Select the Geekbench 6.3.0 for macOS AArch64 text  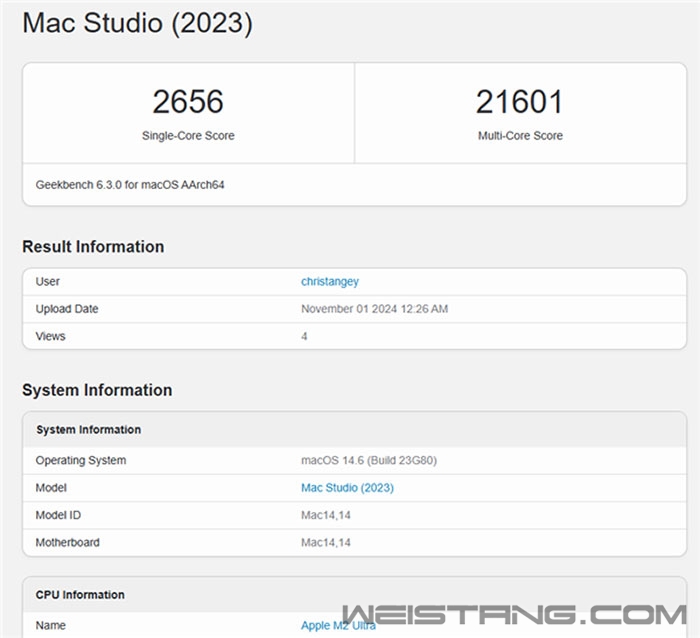click(130, 185)
